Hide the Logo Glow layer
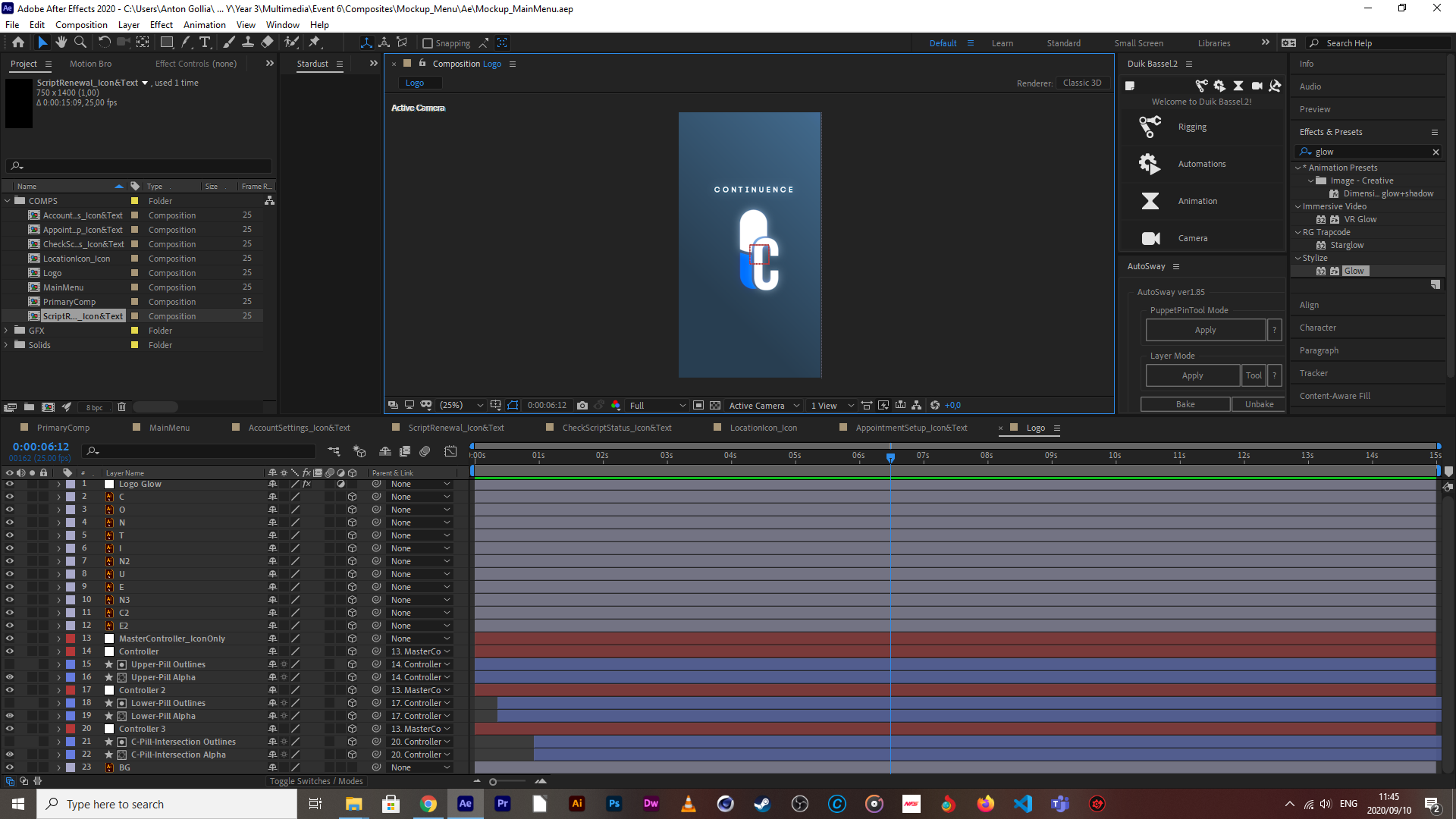Viewport: 1456px width, 819px height. click(x=10, y=484)
